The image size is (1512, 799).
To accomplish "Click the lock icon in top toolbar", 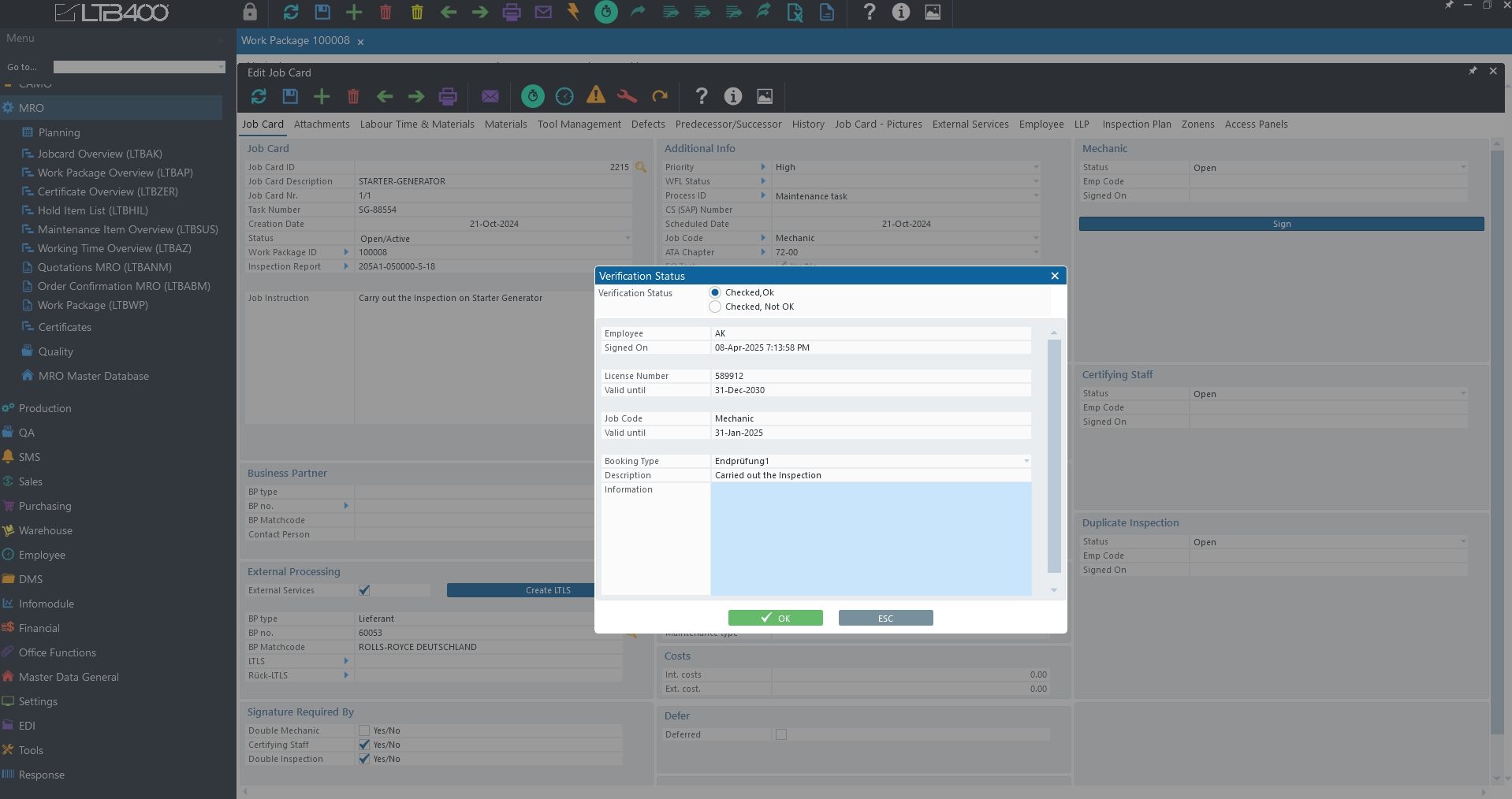I will click(x=250, y=12).
